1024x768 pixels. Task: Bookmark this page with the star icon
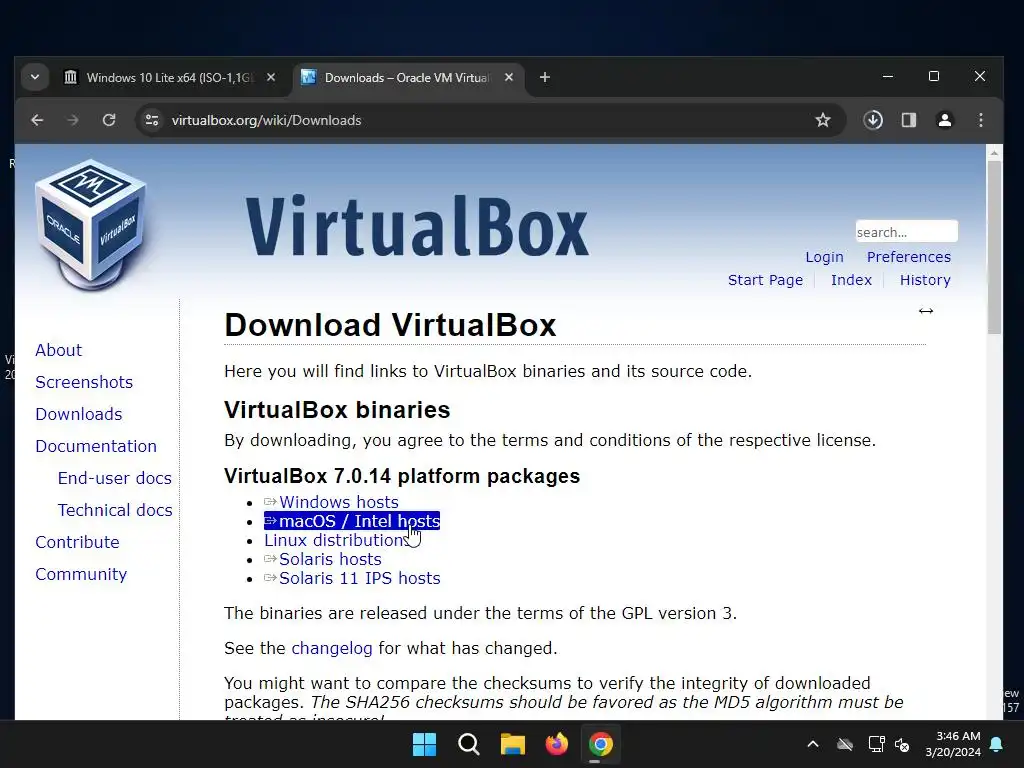(x=823, y=120)
